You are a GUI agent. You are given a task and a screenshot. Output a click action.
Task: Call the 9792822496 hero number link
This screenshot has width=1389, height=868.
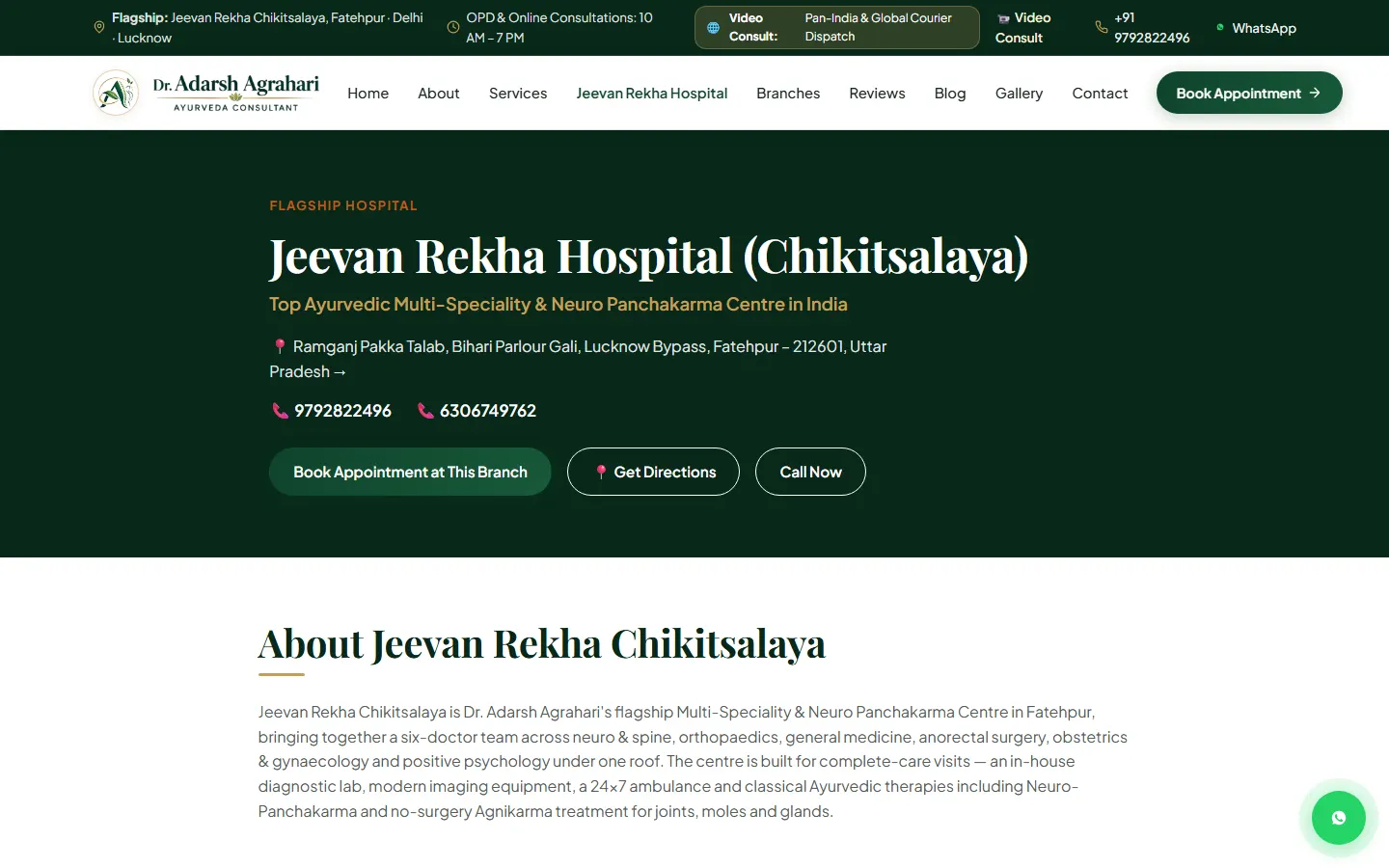331,411
